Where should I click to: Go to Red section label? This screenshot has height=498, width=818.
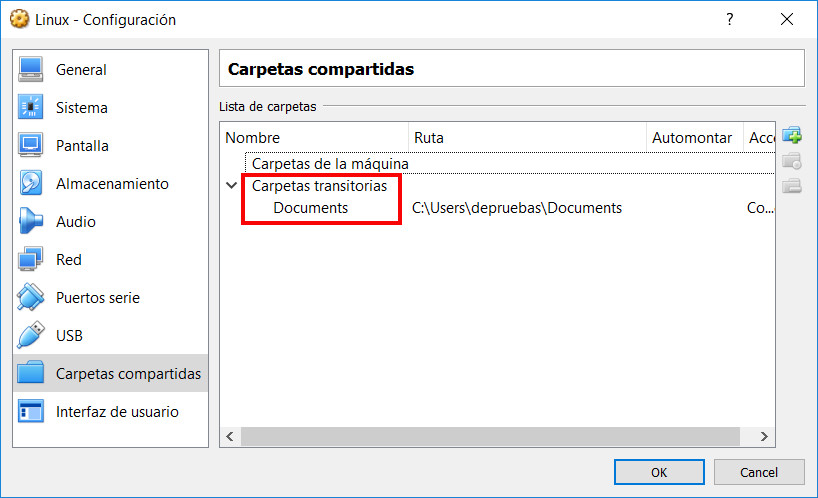point(68,259)
